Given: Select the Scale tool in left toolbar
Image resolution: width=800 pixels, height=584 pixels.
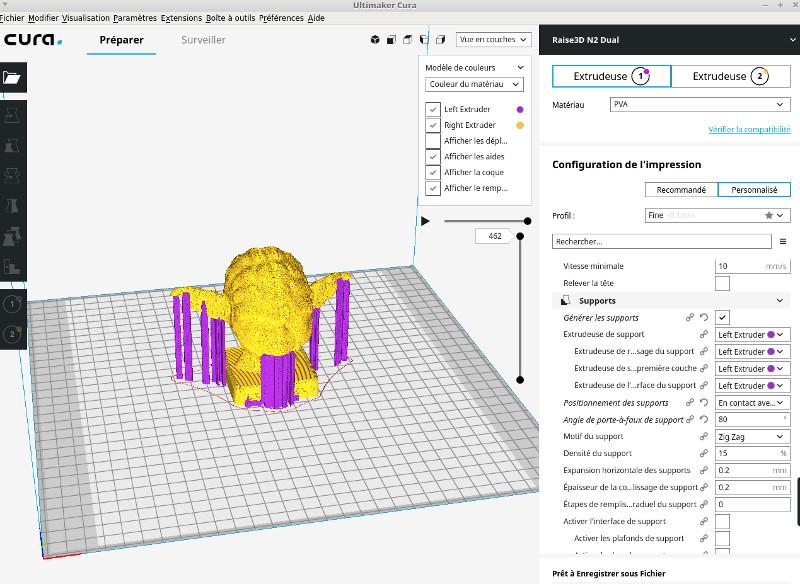Looking at the screenshot, I should [x=12, y=146].
